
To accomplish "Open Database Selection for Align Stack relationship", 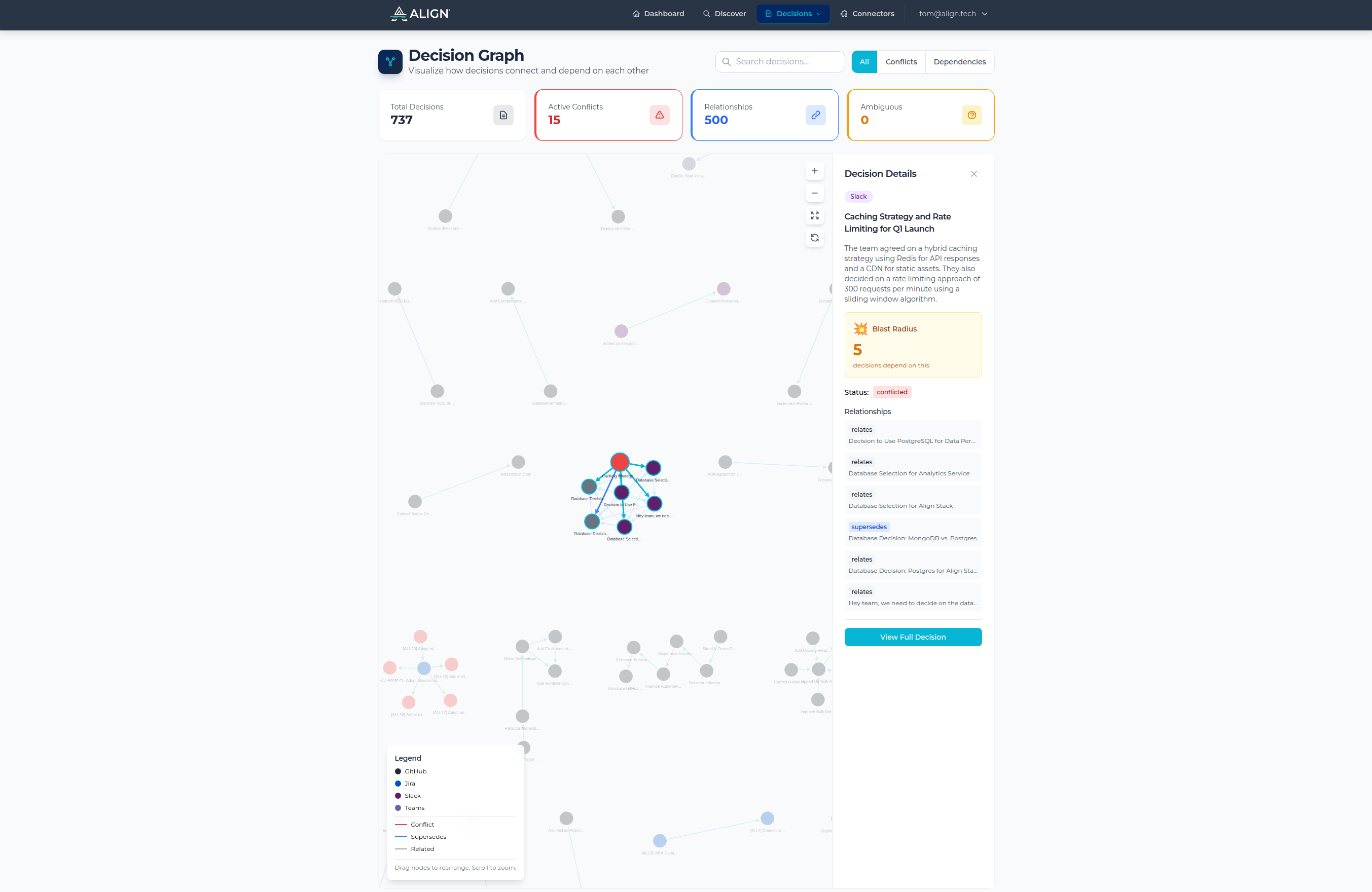I will coord(913,500).
